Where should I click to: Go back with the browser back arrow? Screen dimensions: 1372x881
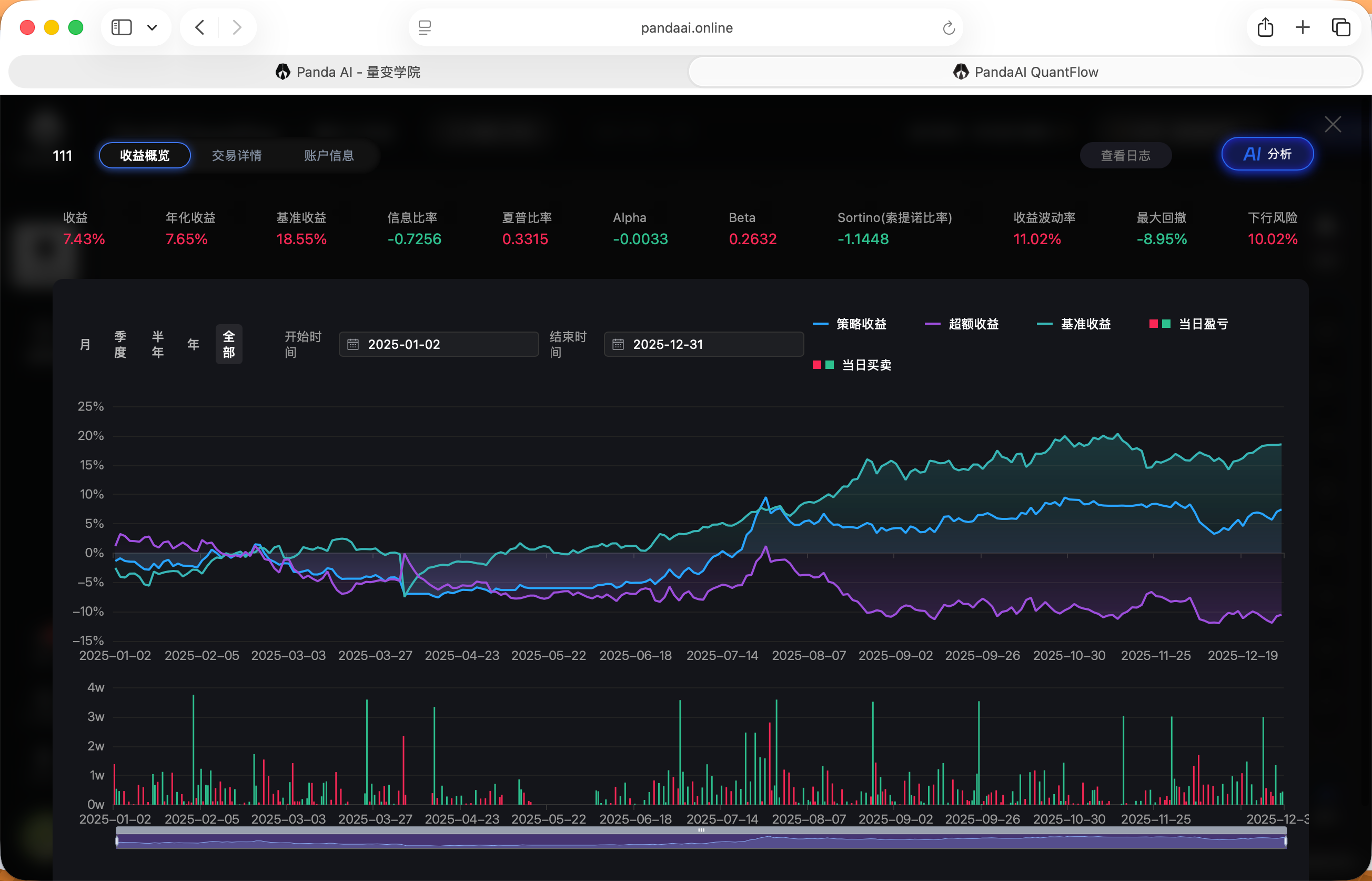coord(199,27)
